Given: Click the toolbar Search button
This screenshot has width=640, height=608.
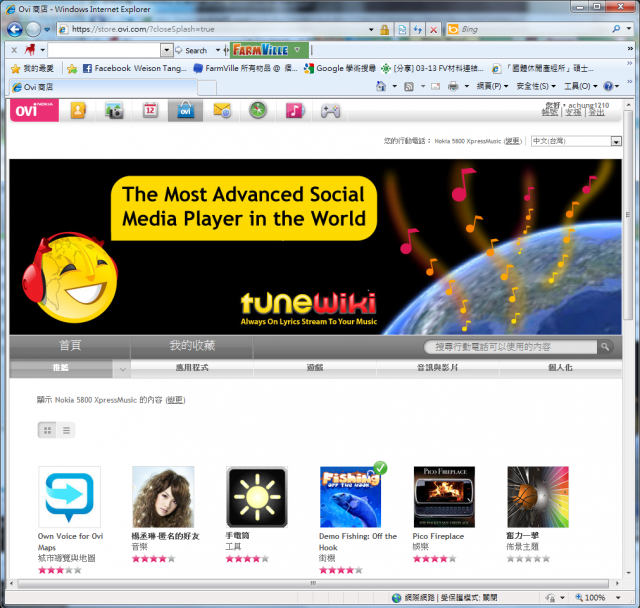Looking at the screenshot, I should tap(192, 51).
